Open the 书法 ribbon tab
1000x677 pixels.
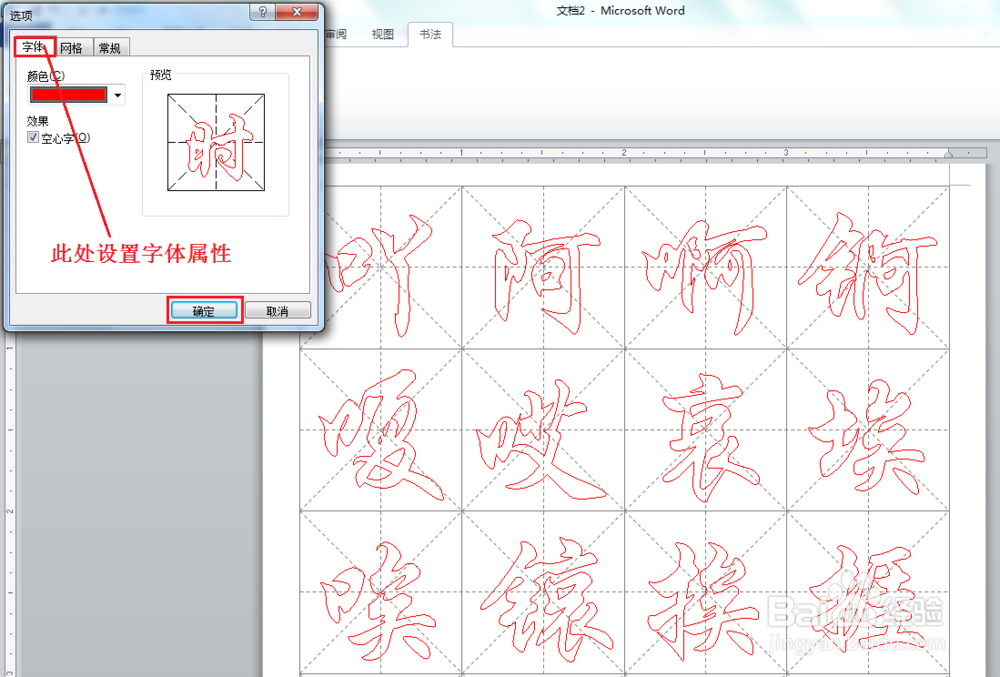click(x=431, y=33)
